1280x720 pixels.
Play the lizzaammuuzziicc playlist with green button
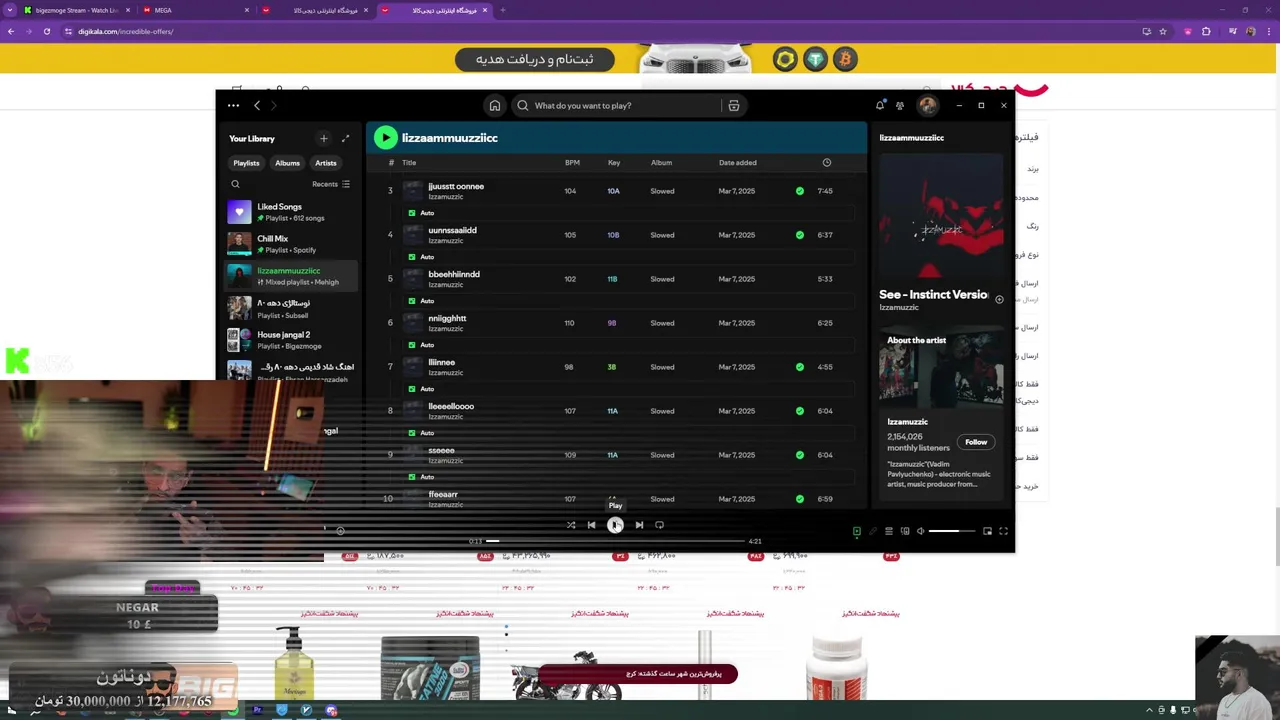pos(385,138)
